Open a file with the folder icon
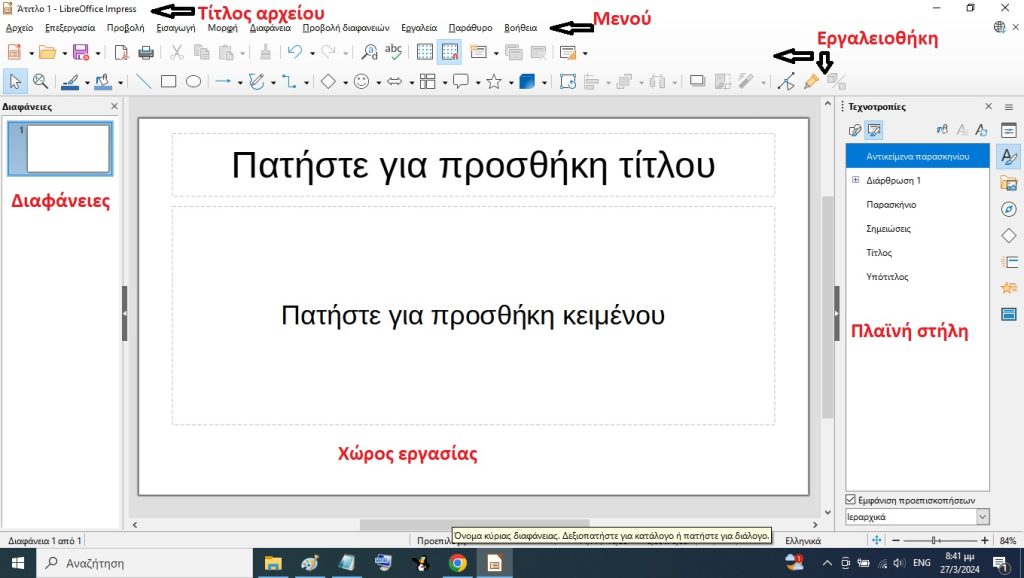 [47, 52]
